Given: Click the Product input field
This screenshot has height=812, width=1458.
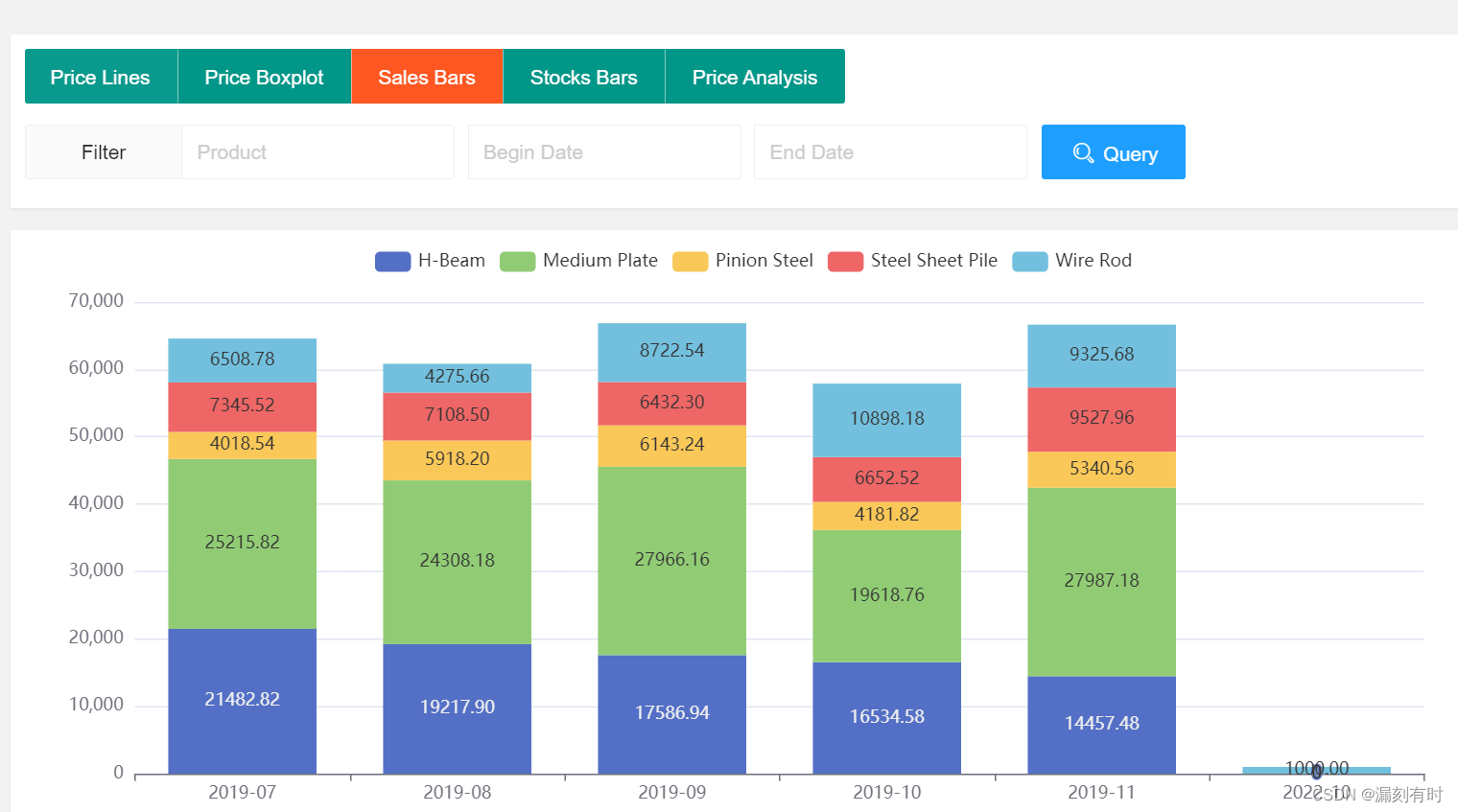Looking at the screenshot, I should tap(317, 151).
